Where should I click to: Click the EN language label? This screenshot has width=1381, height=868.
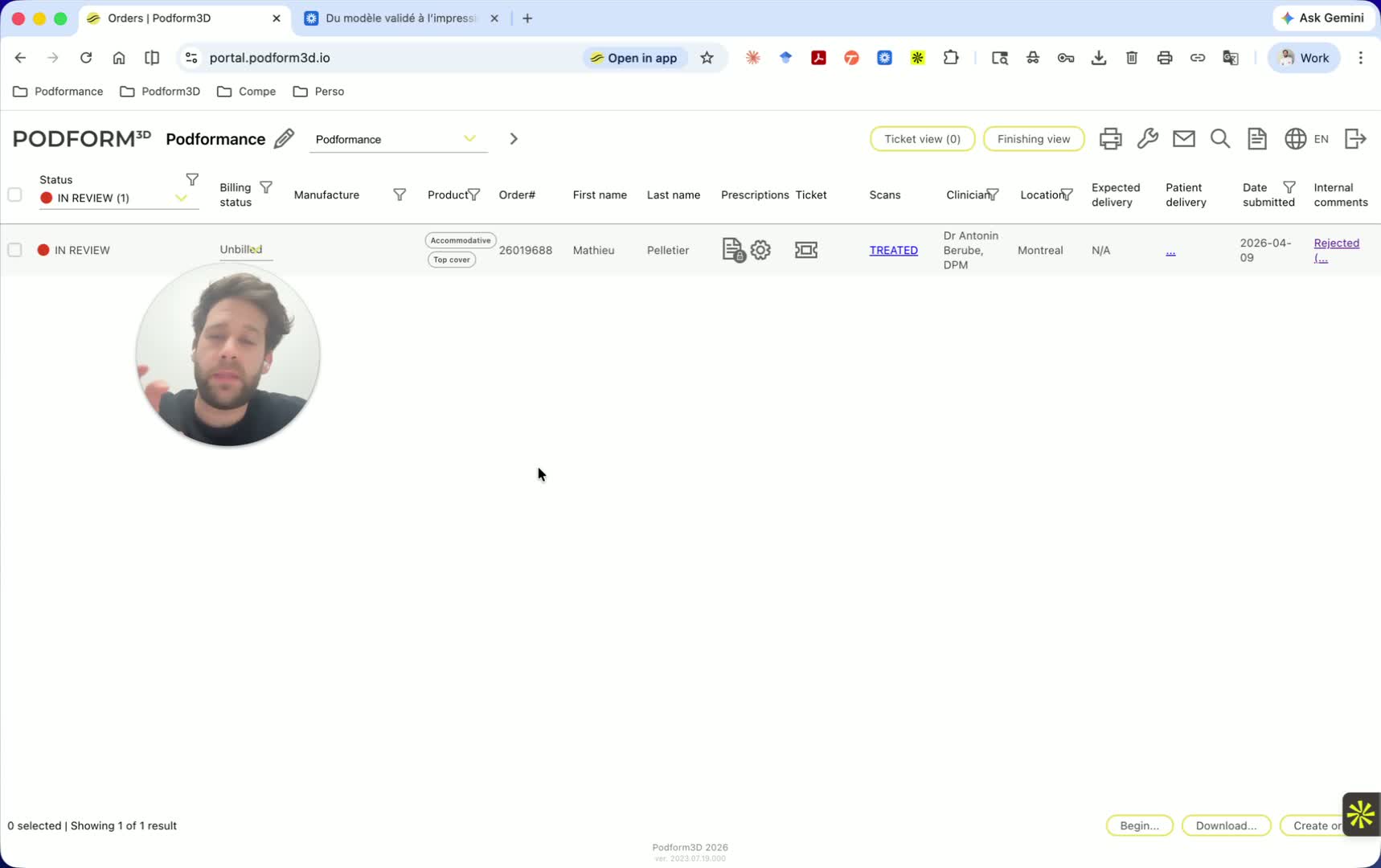(1321, 139)
